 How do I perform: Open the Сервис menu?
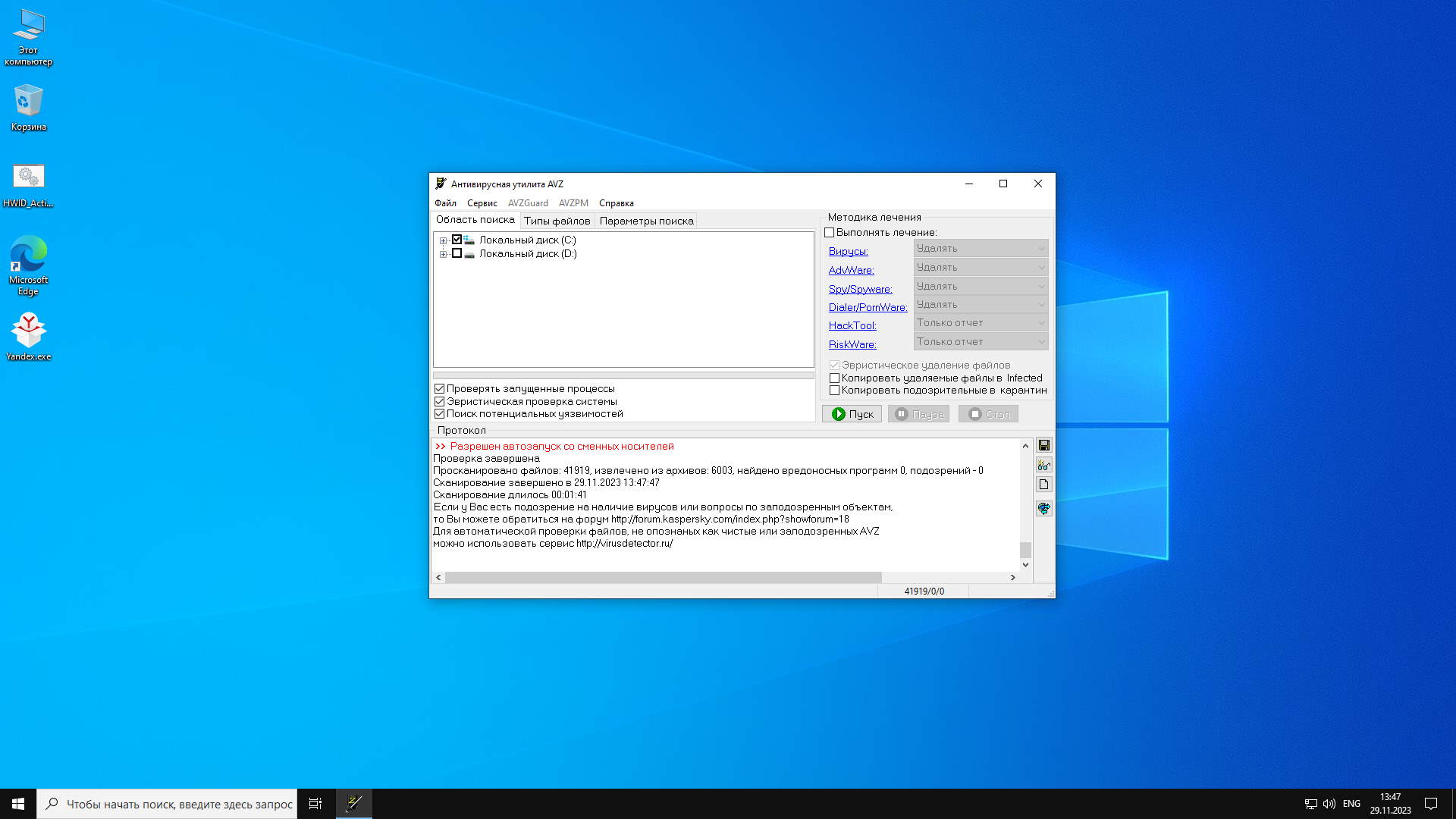pyautogui.click(x=482, y=203)
